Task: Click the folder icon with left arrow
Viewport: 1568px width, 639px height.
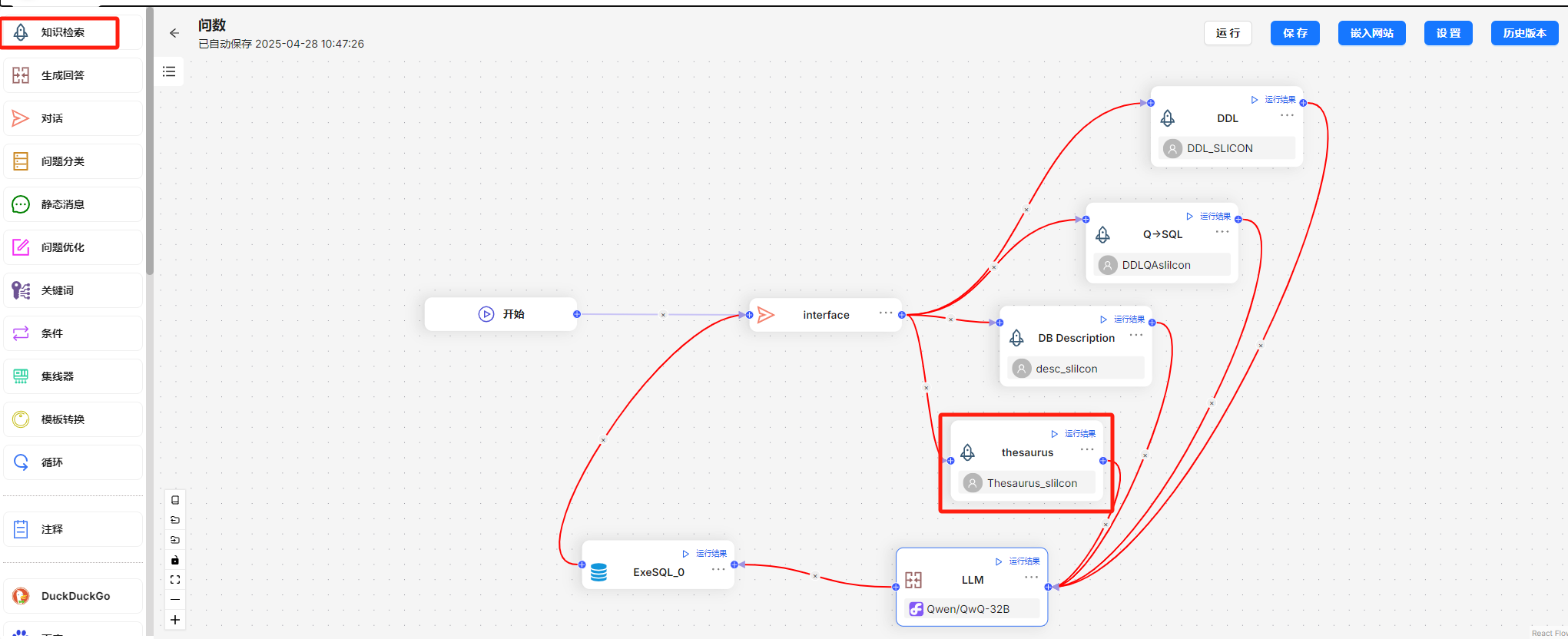Action: (x=175, y=520)
